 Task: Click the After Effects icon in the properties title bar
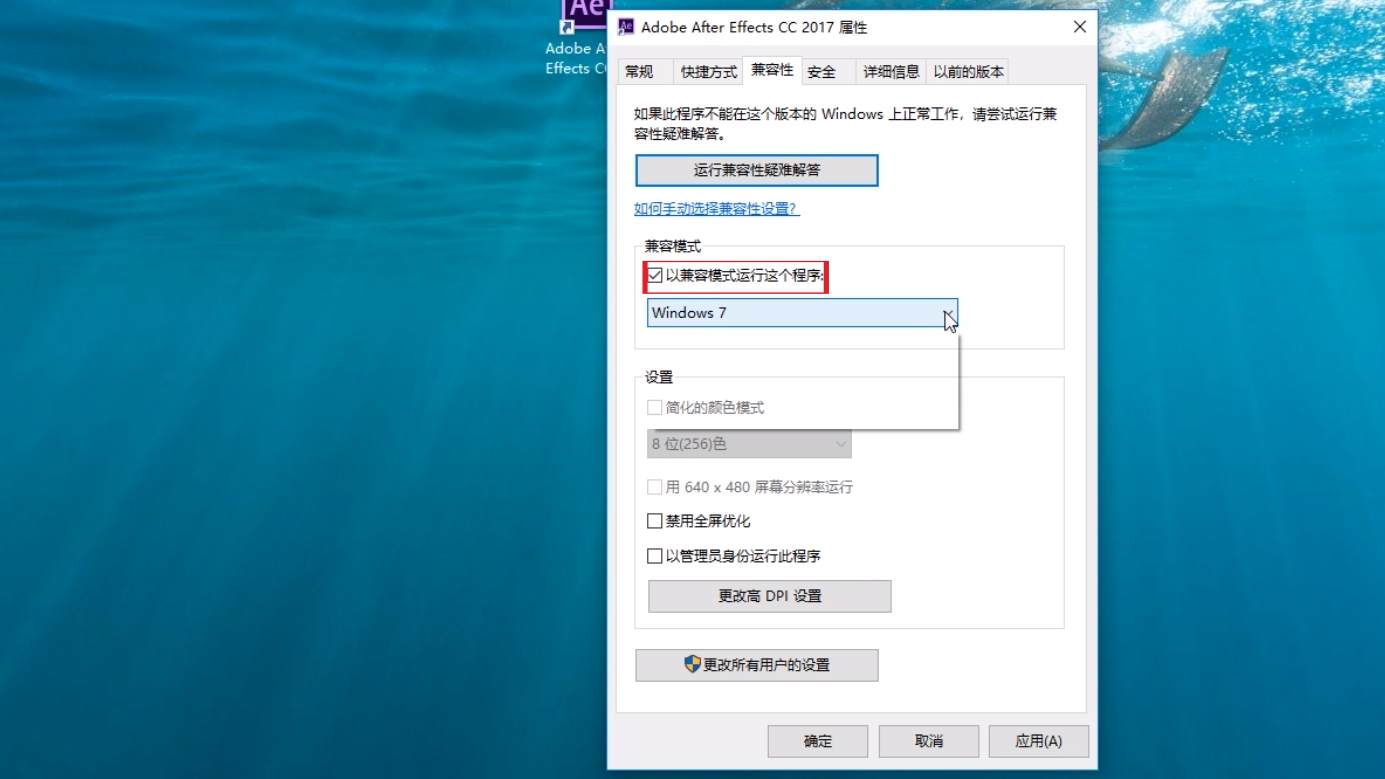626,27
